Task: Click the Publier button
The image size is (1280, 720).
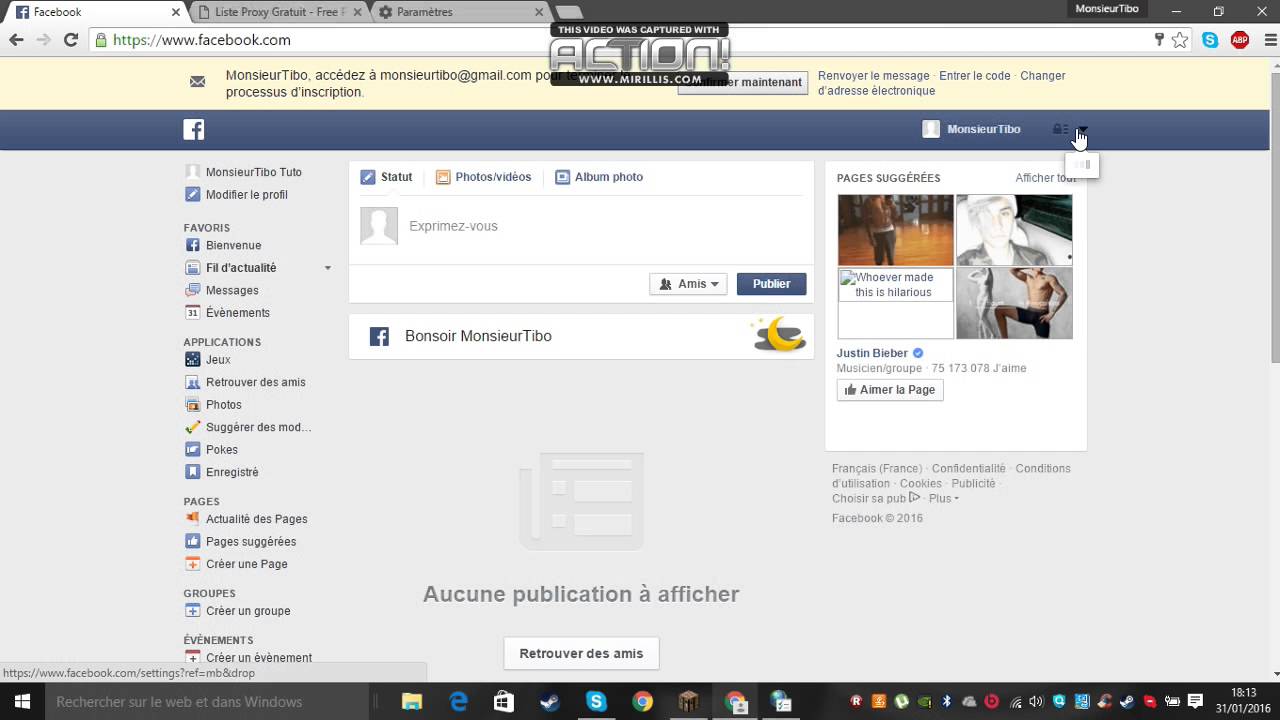Action: (x=771, y=284)
